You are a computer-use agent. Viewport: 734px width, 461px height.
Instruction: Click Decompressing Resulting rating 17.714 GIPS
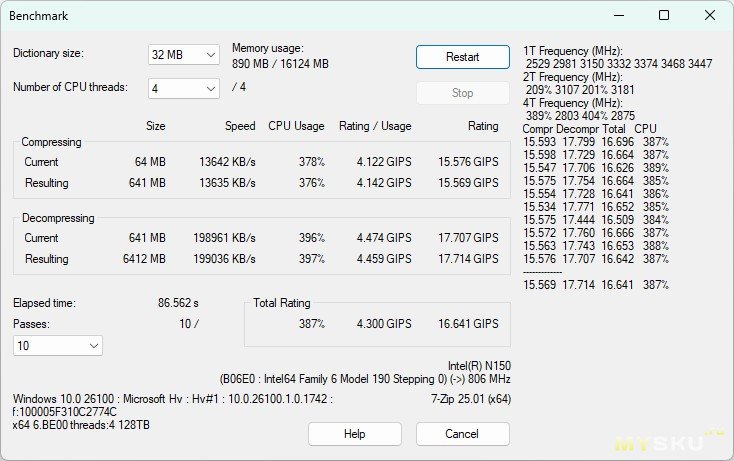(468, 259)
